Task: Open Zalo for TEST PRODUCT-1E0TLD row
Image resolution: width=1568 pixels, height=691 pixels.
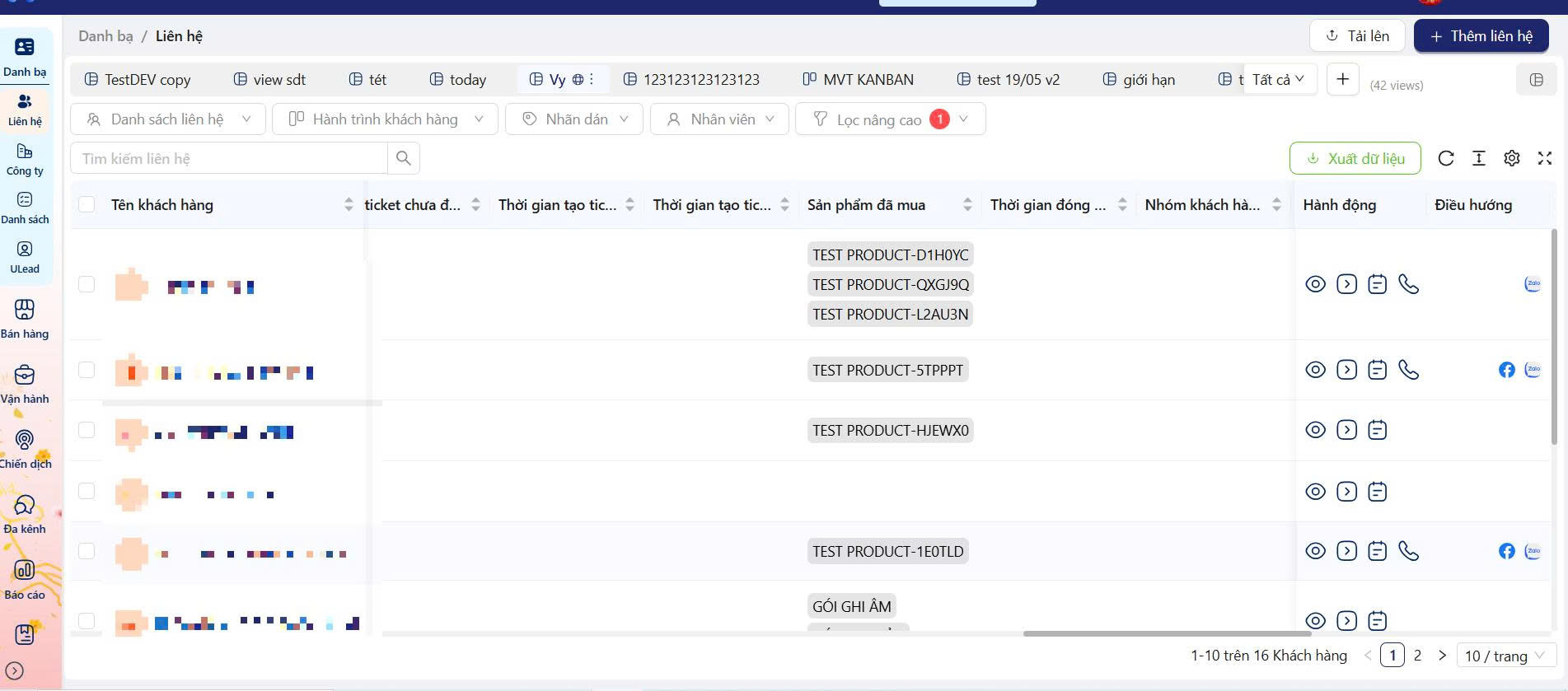Action: pos(1533,551)
